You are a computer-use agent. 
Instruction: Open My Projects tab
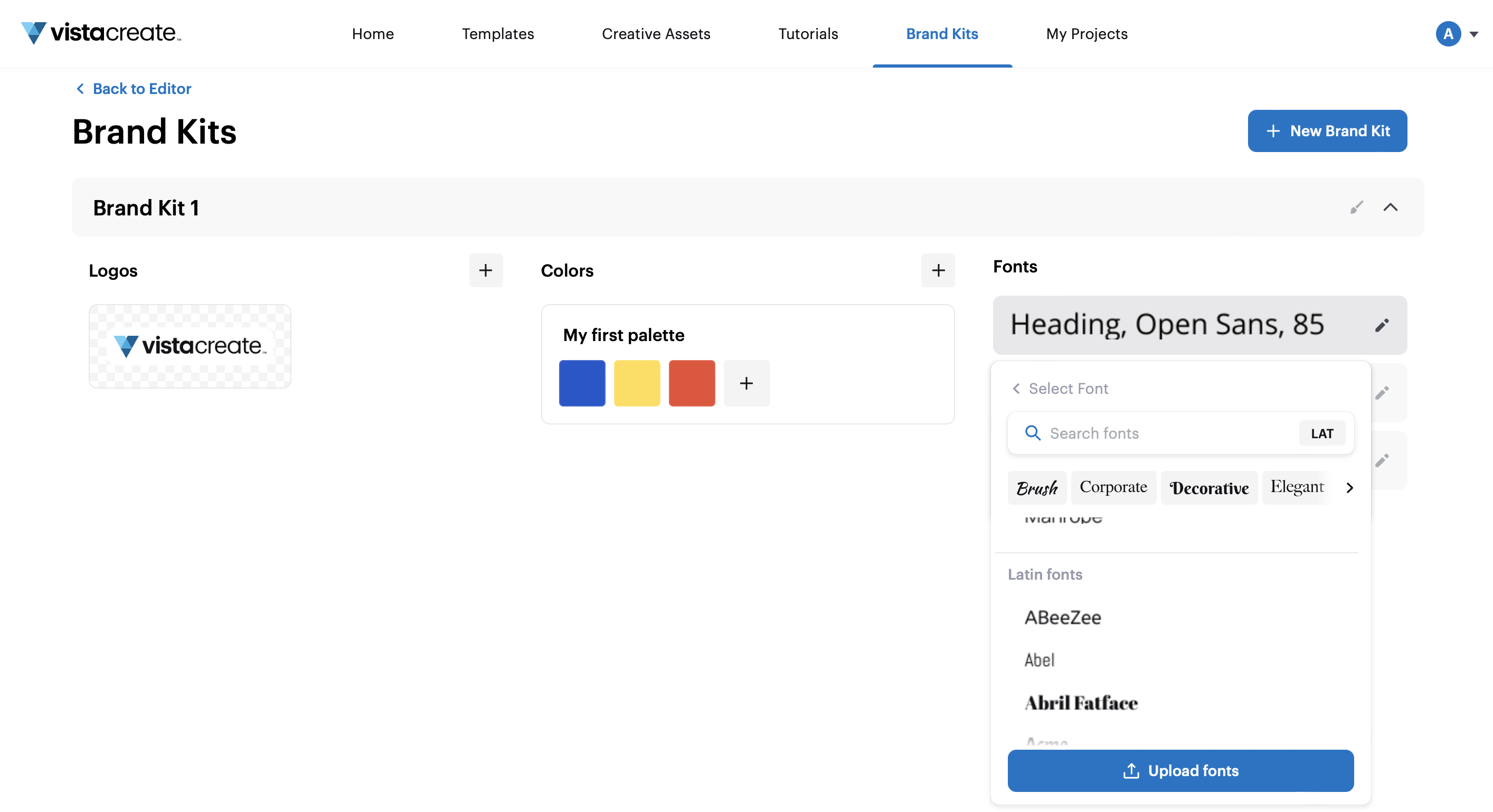point(1086,34)
